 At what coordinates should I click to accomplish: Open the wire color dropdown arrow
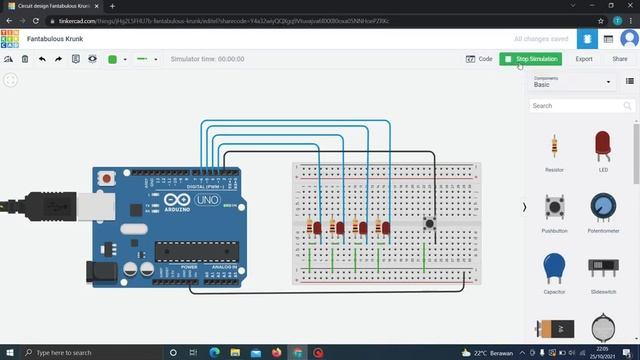point(125,60)
